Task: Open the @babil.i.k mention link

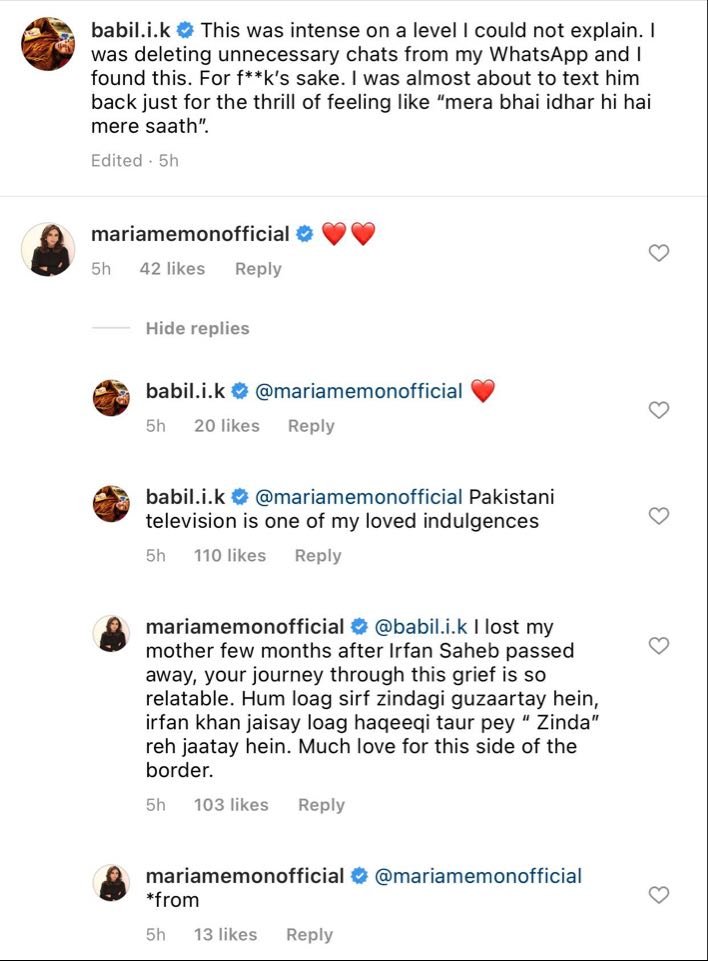Action: coord(422,627)
